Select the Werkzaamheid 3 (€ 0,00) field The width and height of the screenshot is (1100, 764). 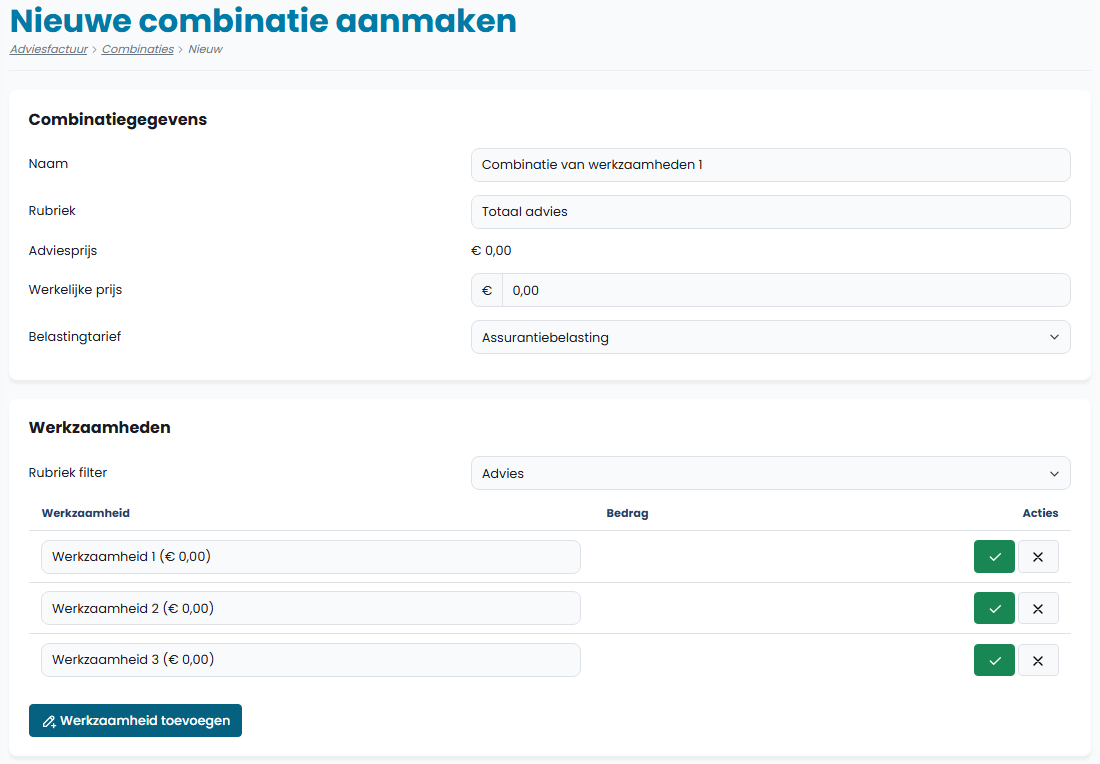311,660
